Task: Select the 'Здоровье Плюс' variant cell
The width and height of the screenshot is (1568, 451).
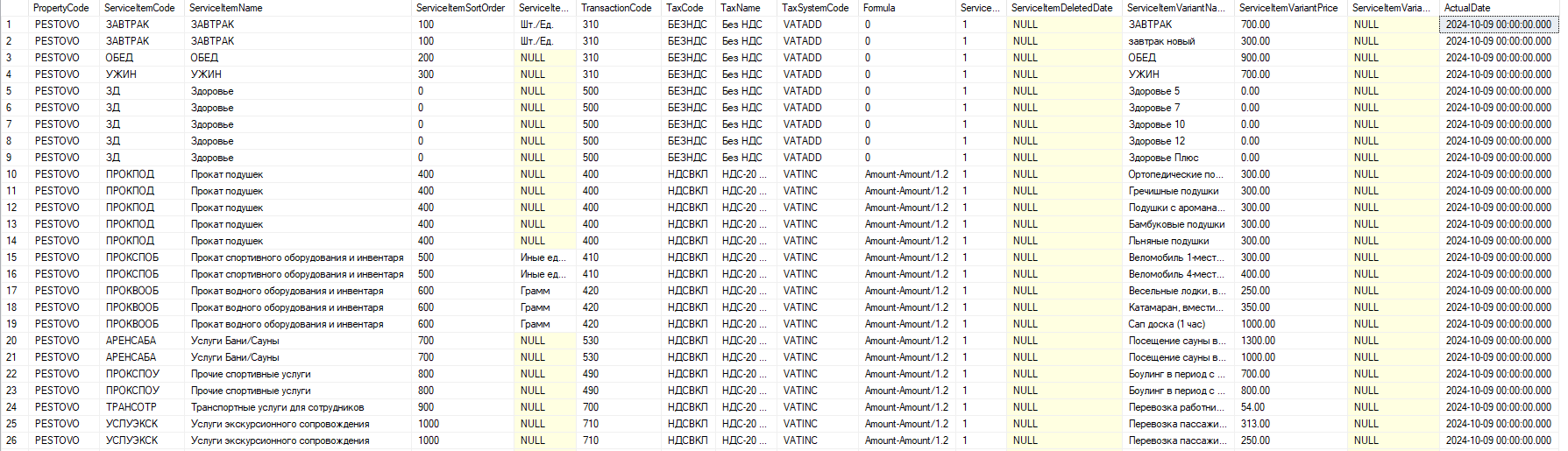Action: click(x=1163, y=158)
